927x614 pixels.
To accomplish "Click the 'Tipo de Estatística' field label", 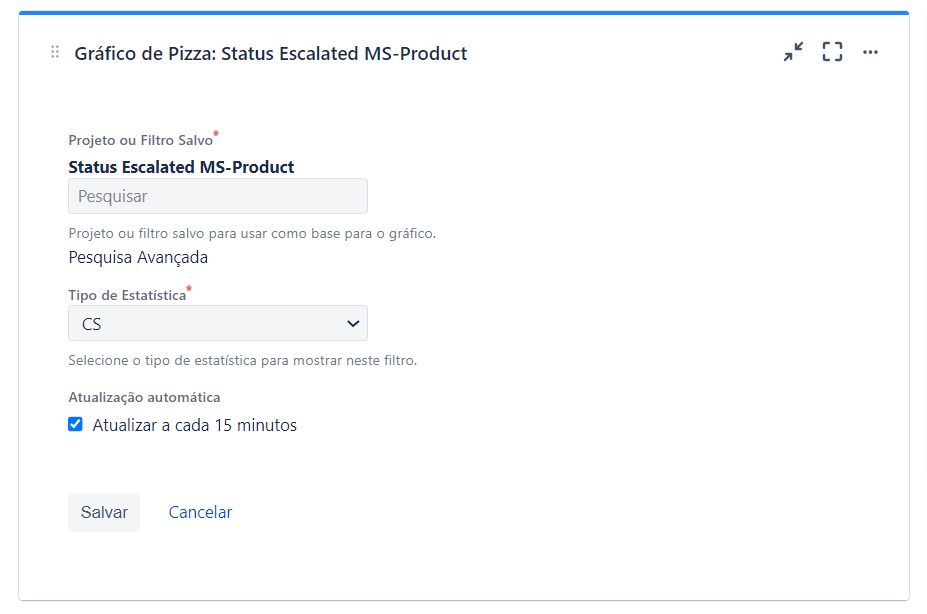I will 127,295.
